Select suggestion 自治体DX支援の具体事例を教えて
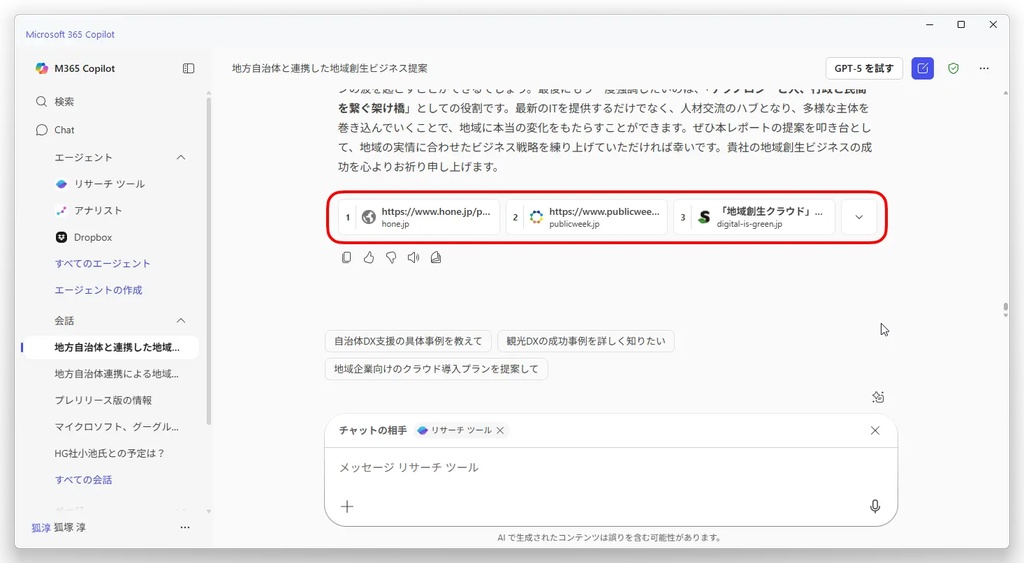1024x563 pixels. pyautogui.click(x=408, y=341)
